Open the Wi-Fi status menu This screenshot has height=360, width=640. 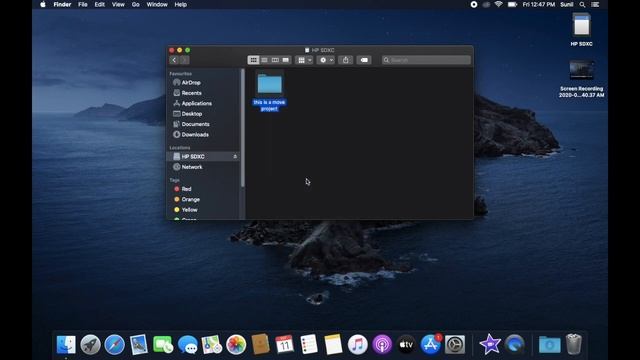(x=498, y=4)
